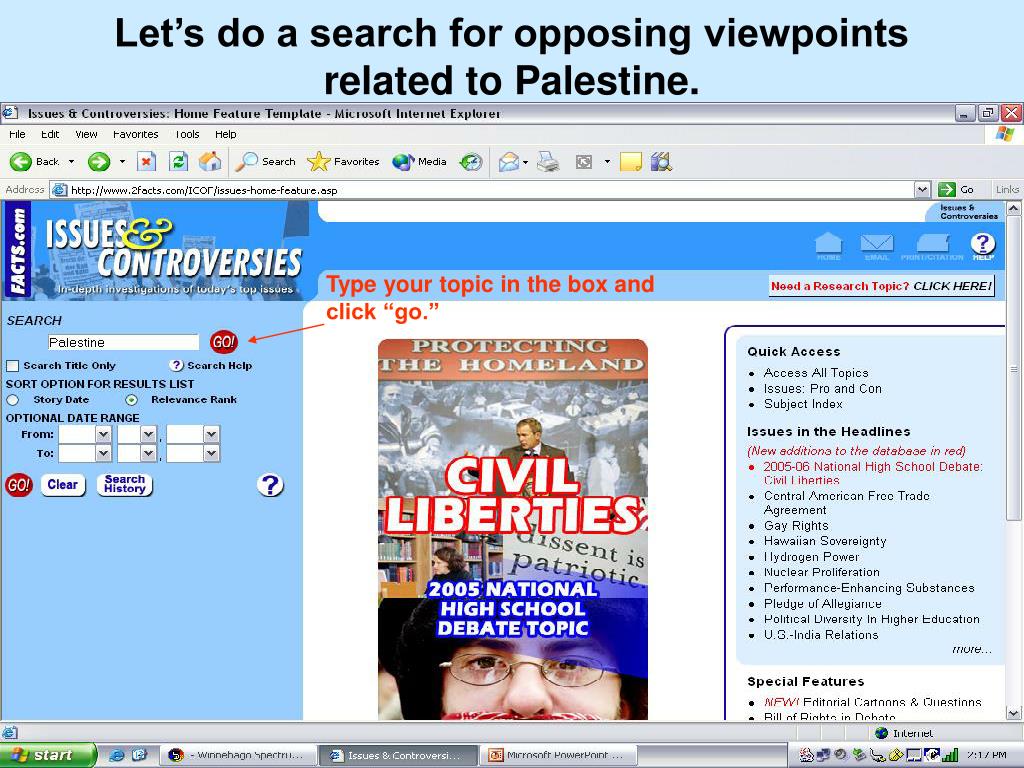The height and width of the screenshot is (768, 1024).
Task: Click the site HOME house icon
Action: coord(829,247)
